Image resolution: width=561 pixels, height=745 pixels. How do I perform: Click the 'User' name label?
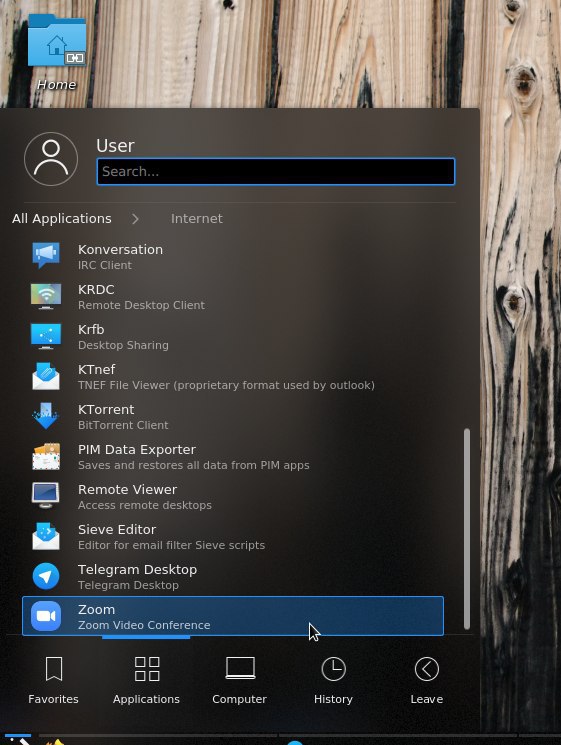click(115, 145)
